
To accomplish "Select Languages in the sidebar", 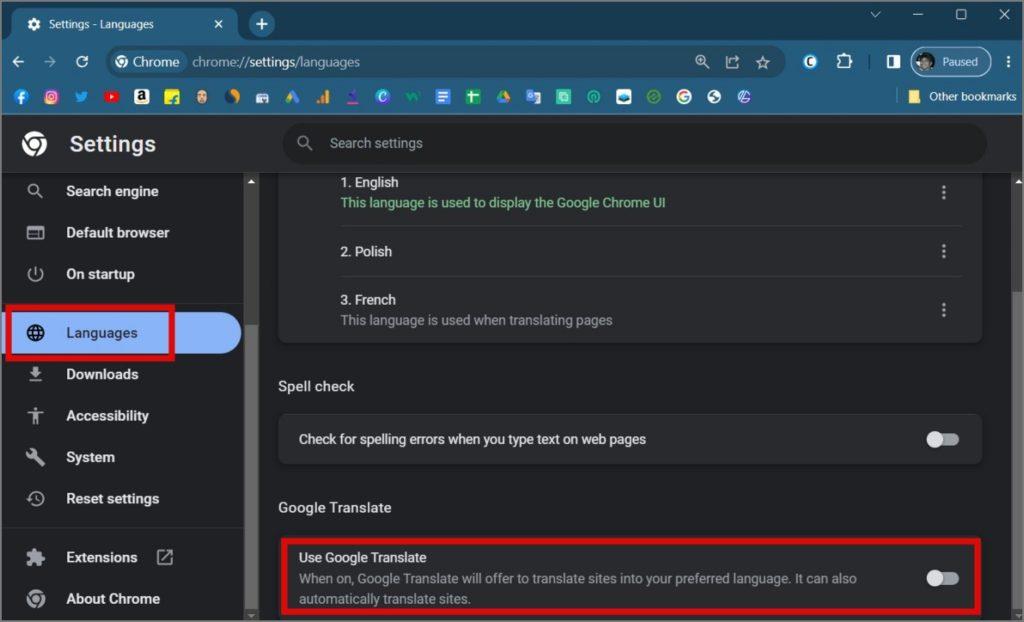I will click(121, 333).
